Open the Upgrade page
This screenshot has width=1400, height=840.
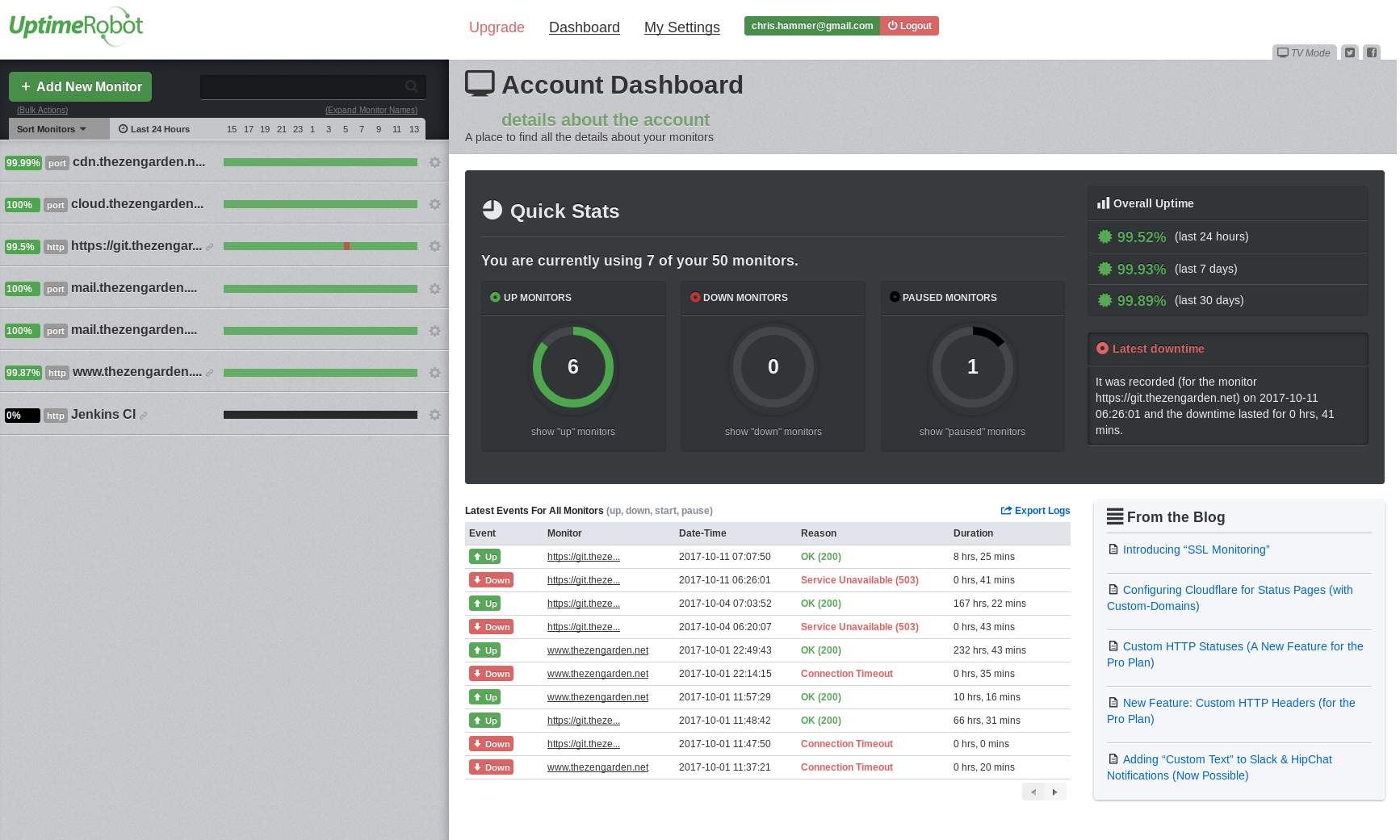click(x=497, y=27)
